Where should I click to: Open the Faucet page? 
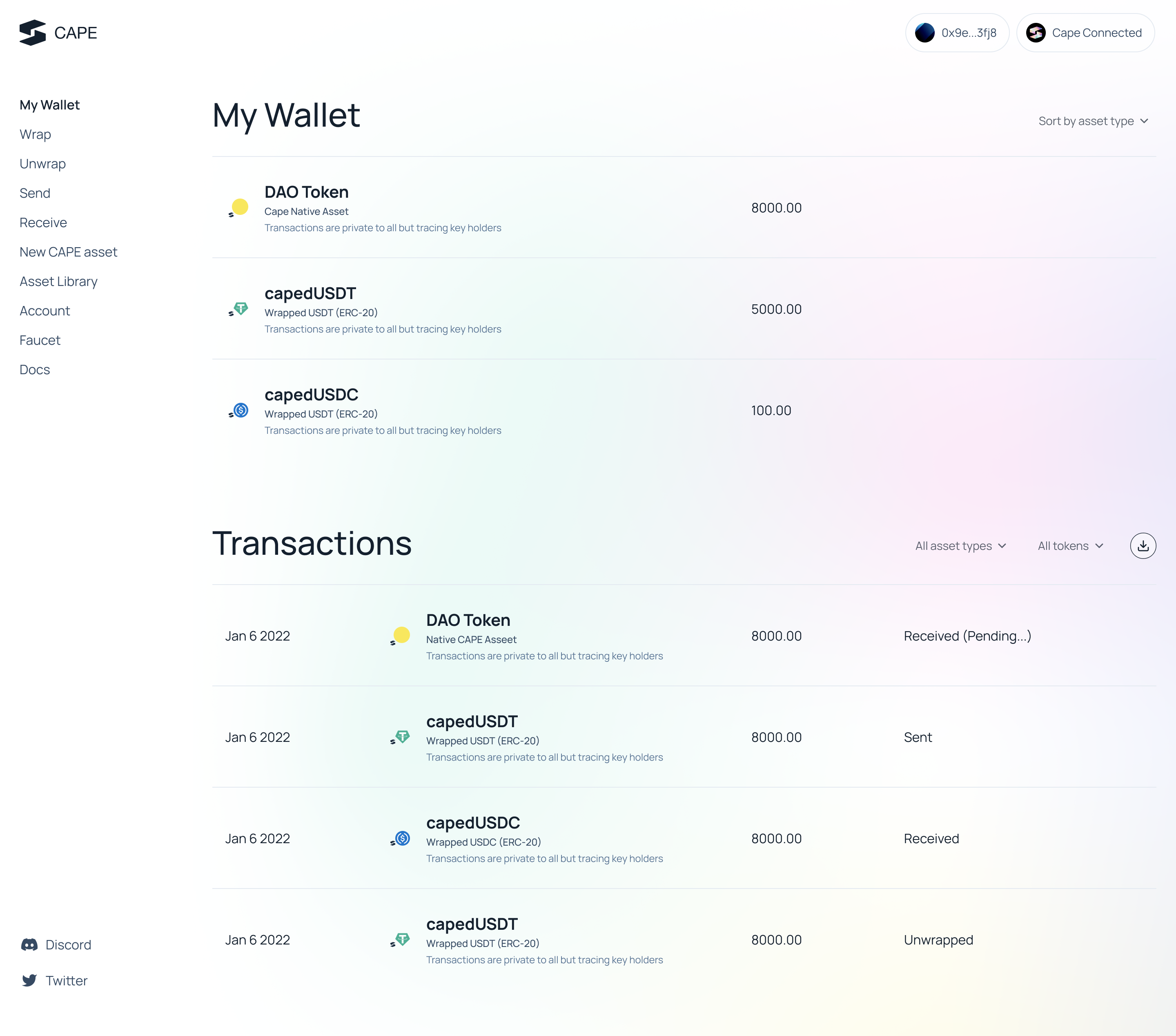(40, 340)
